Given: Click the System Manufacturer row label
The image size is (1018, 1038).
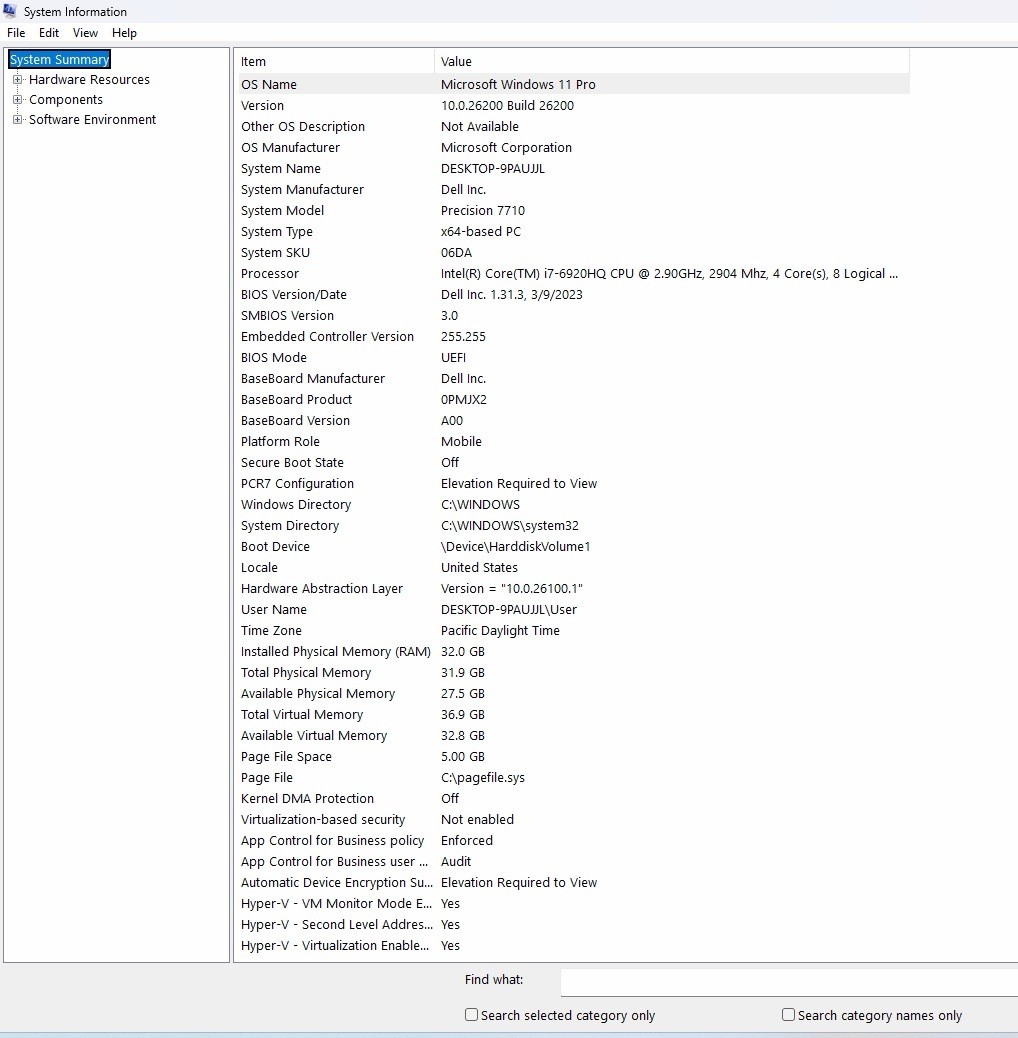Looking at the screenshot, I should pos(302,189).
